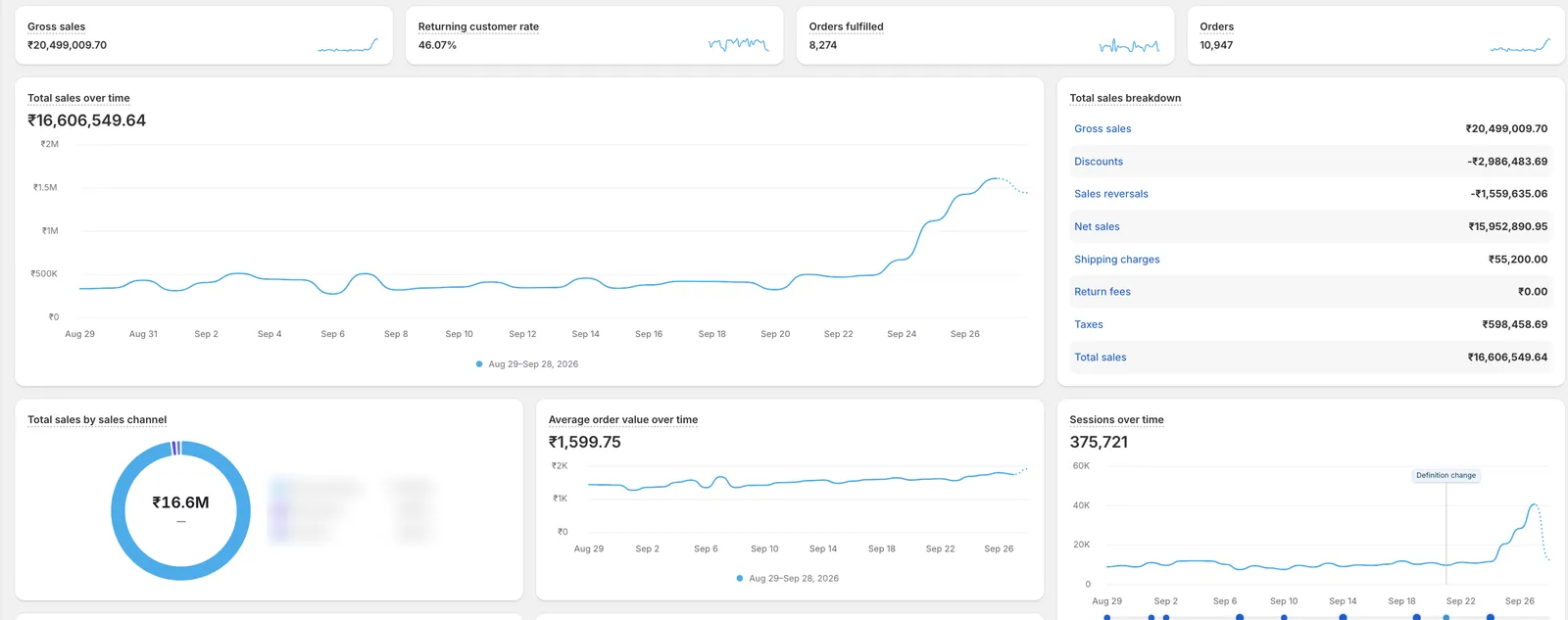Select legend dot in Average order value chart
1568x620 pixels.
(x=740, y=579)
